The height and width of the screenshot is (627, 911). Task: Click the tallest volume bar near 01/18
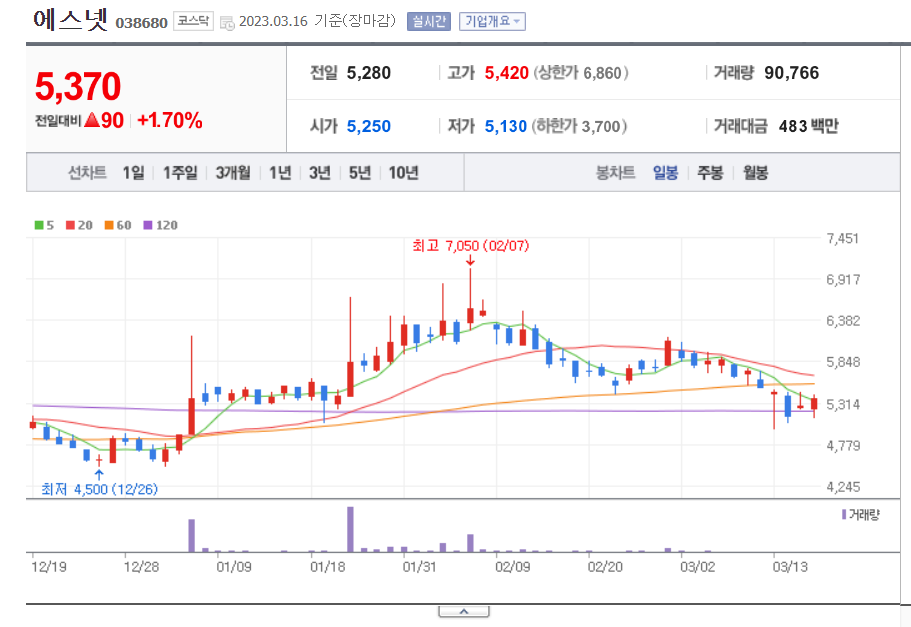(x=350, y=529)
